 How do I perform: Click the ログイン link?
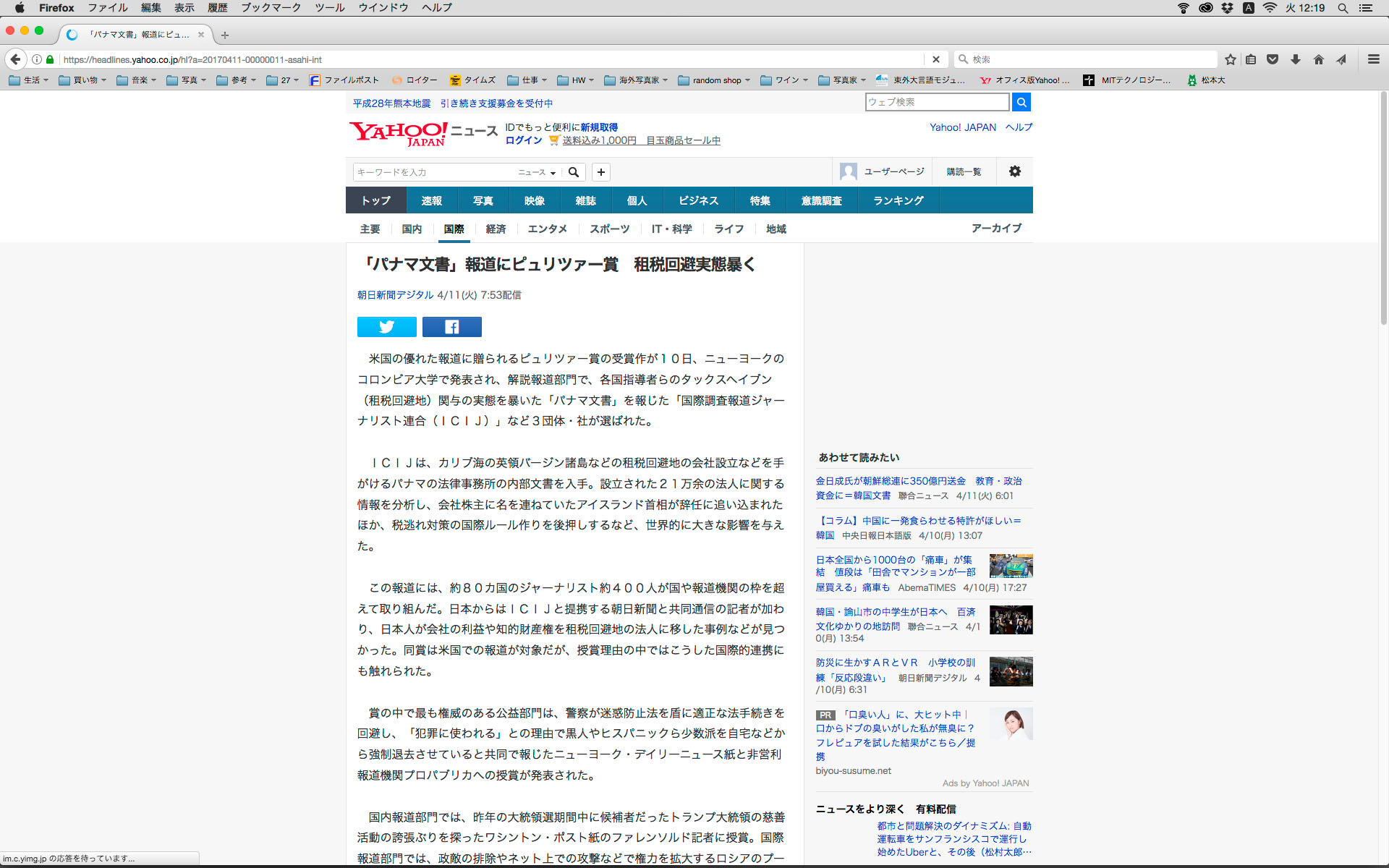(523, 140)
